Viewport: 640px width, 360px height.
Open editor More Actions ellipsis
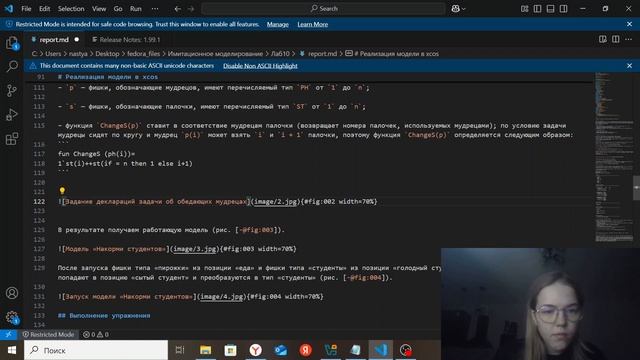[629, 39]
